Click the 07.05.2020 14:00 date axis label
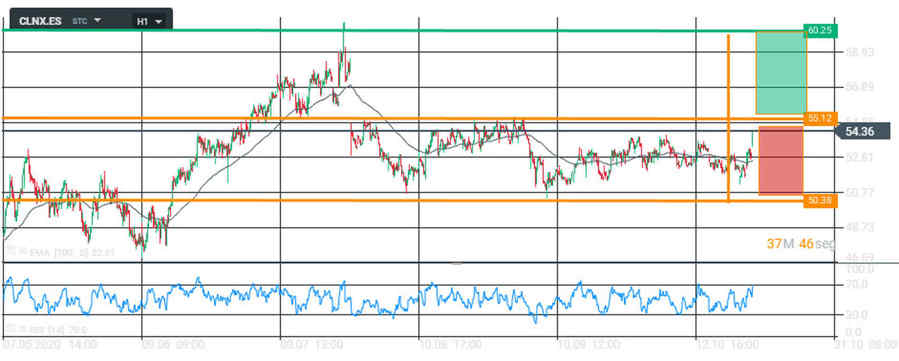The width and height of the screenshot is (899, 361). tap(49, 345)
